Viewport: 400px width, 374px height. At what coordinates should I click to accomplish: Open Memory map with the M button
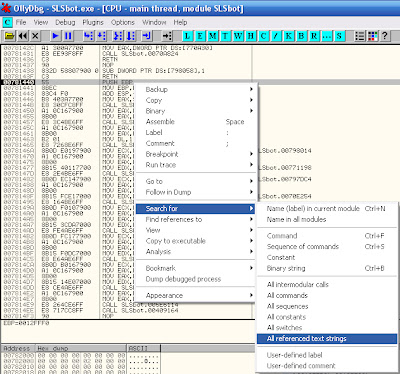[213, 36]
